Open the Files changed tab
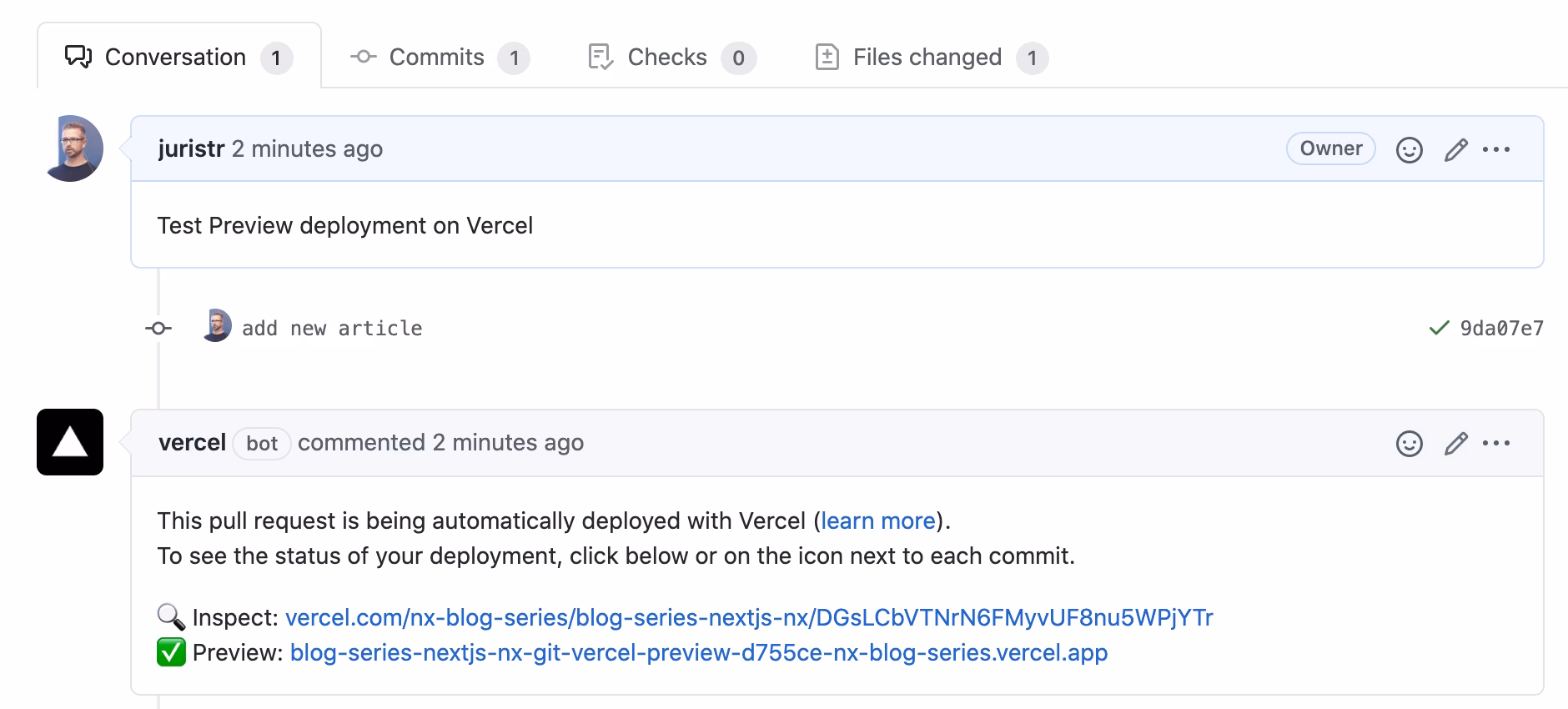This screenshot has height=709, width=1568. pyautogui.click(x=928, y=58)
